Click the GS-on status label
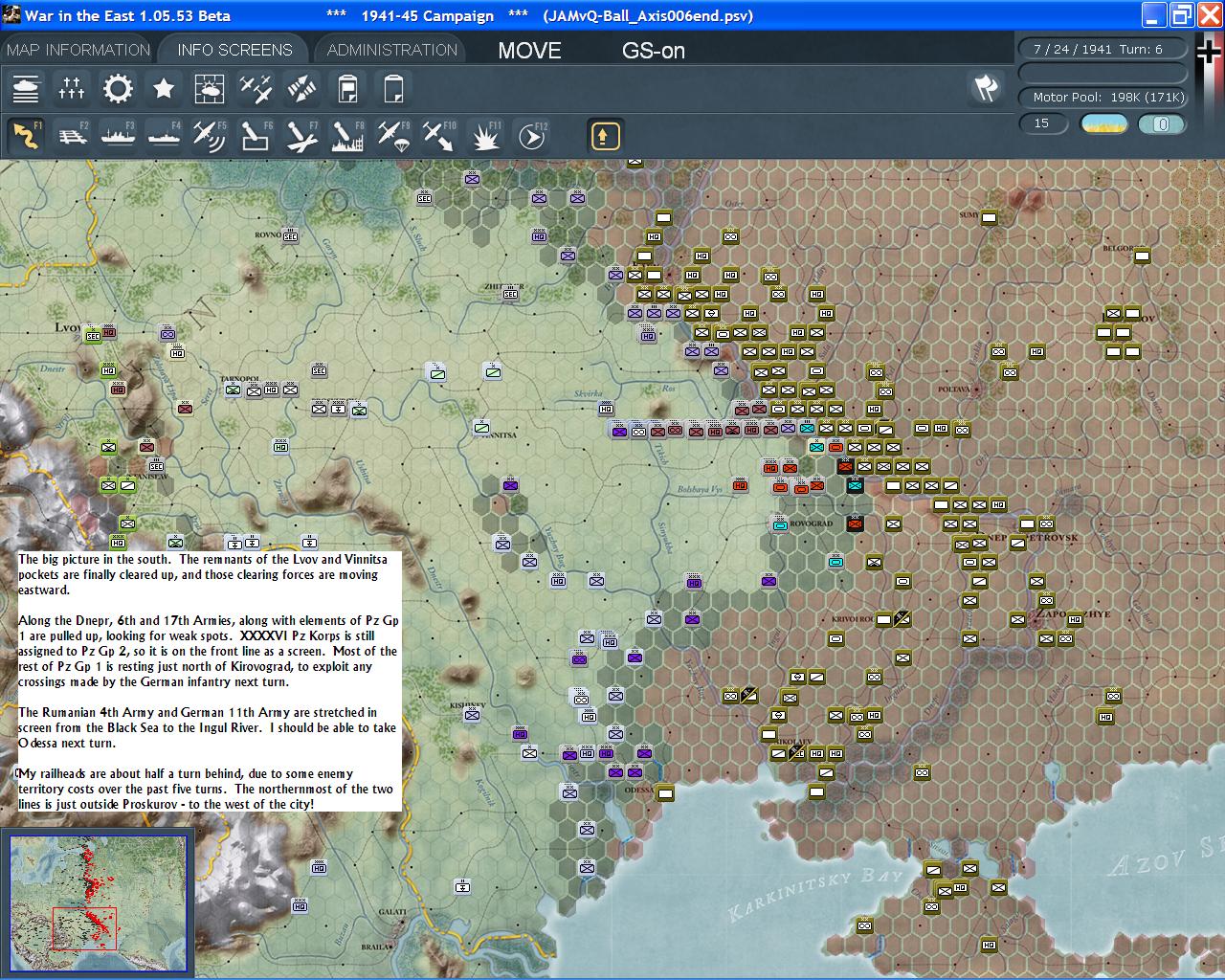 click(654, 51)
